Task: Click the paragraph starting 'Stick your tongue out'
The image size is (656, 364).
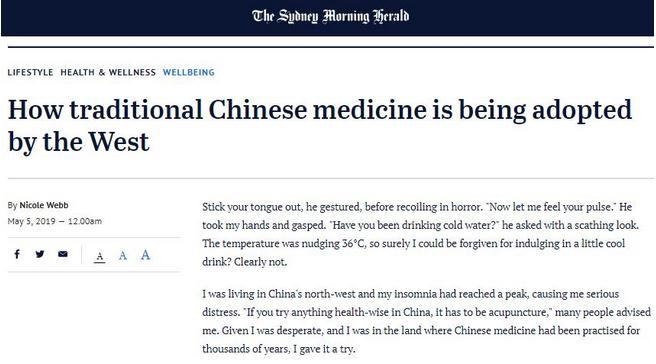Action: [420, 234]
